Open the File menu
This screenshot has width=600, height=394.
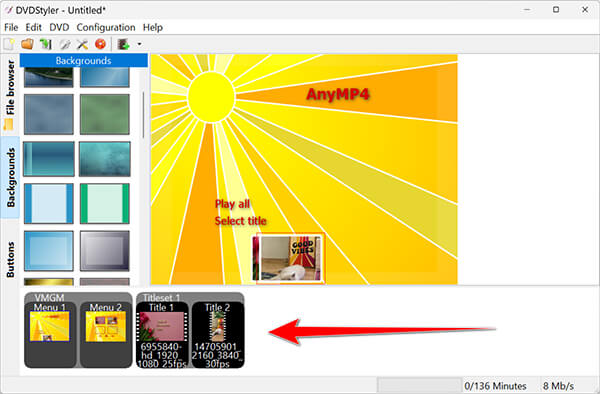pos(11,28)
